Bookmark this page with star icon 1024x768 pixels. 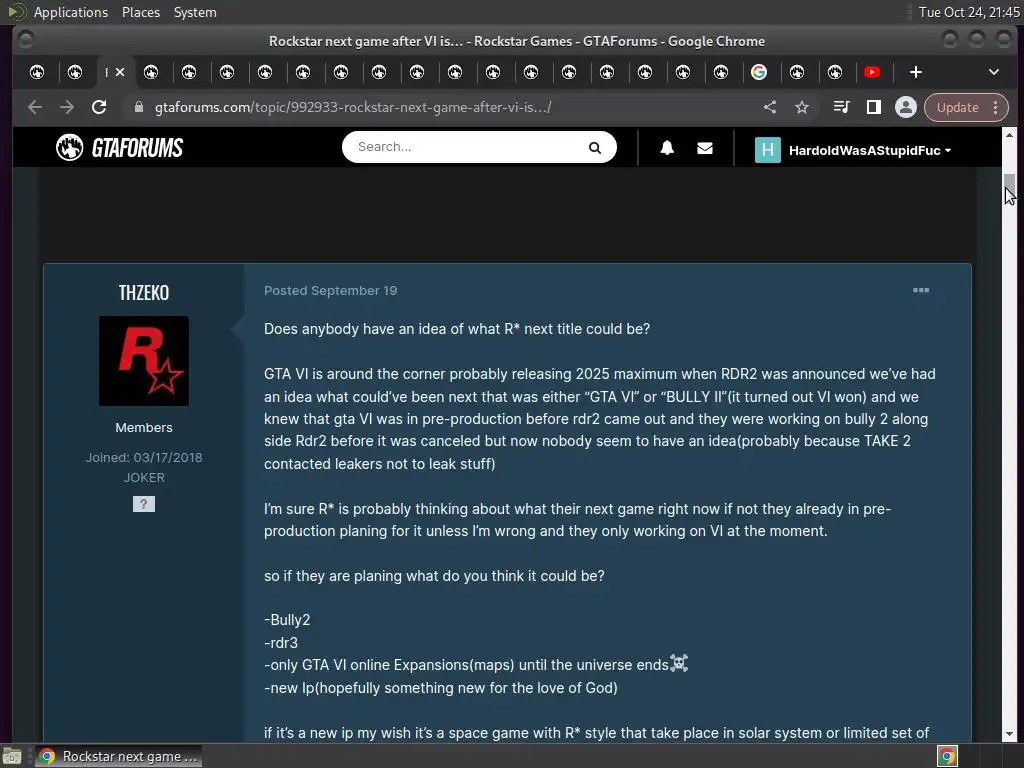(x=802, y=107)
